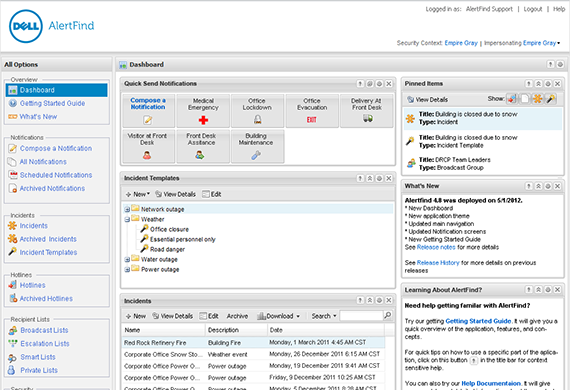The height and width of the screenshot is (390, 570).
Task: Collapse the Incident Templates panel
Action: 370,178
